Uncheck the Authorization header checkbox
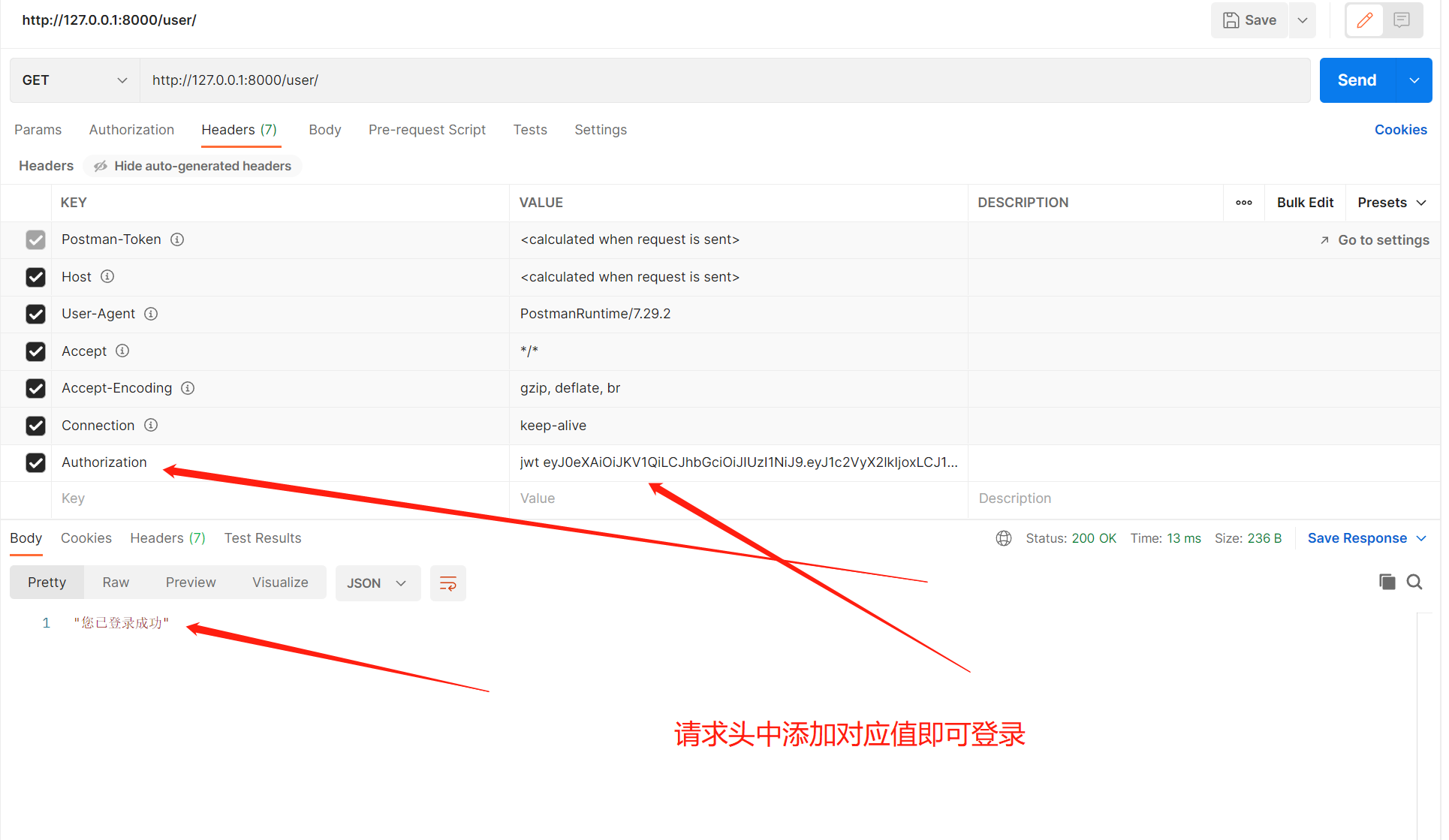 click(x=36, y=463)
